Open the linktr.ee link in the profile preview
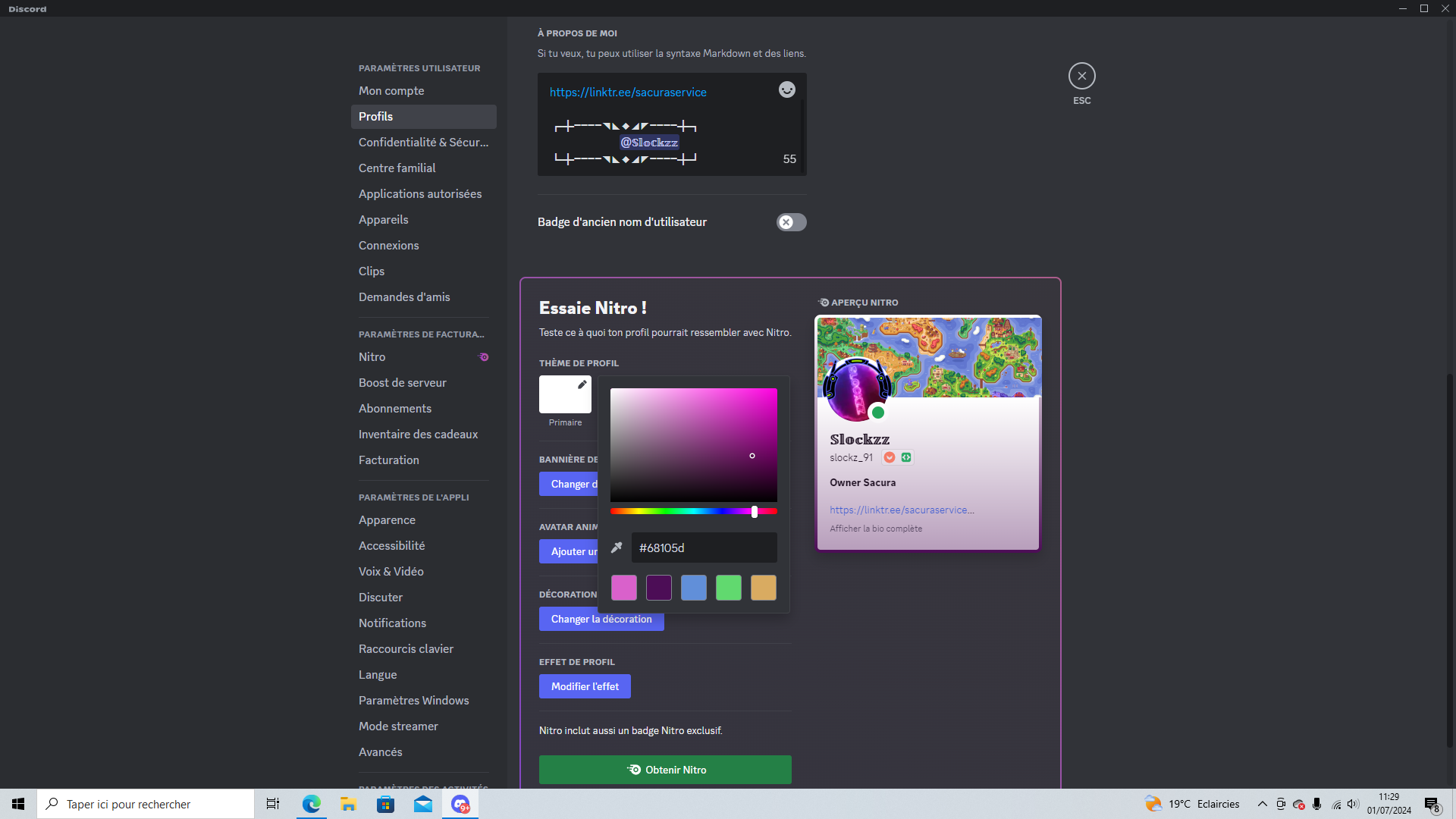Image resolution: width=1456 pixels, height=819 pixels. coord(902,510)
